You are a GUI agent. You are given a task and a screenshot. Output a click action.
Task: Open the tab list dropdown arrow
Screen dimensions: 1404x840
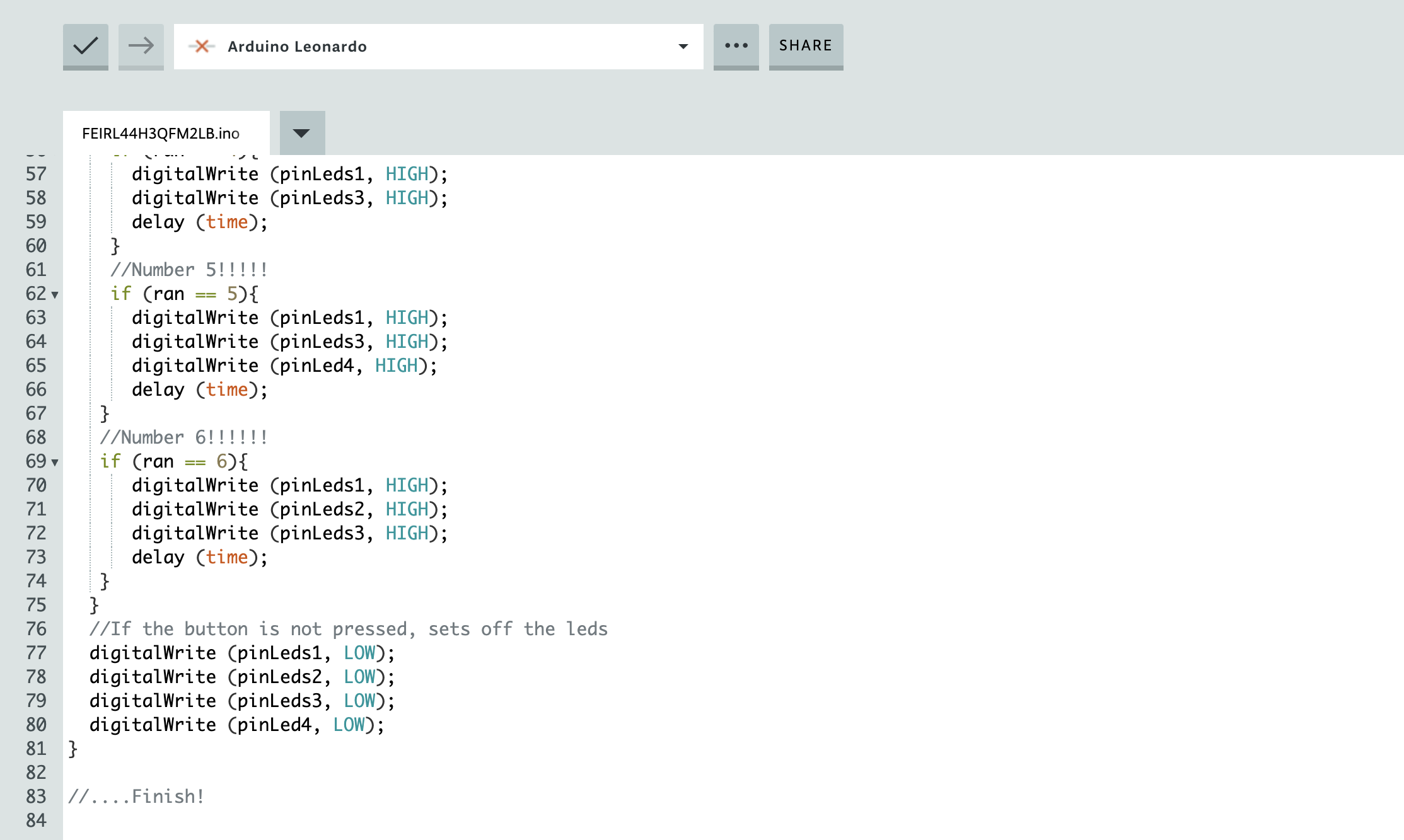tap(303, 133)
